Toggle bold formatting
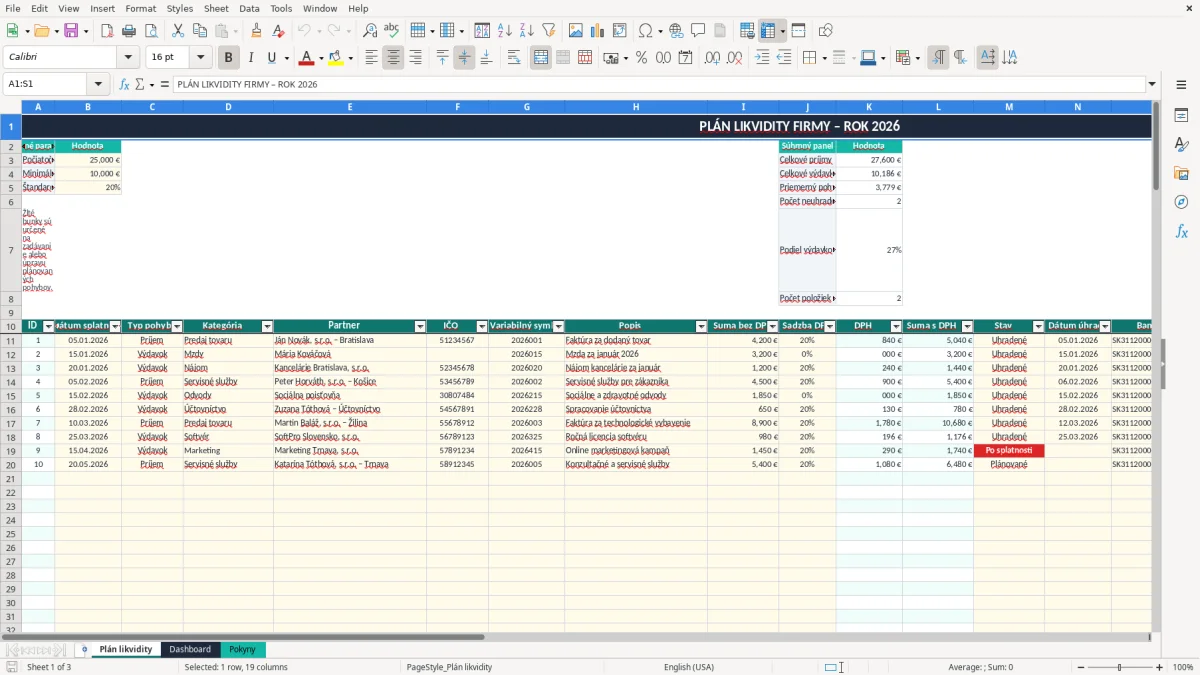This screenshot has width=1200, height=675. pyautogui.click(x=229, y=58)
